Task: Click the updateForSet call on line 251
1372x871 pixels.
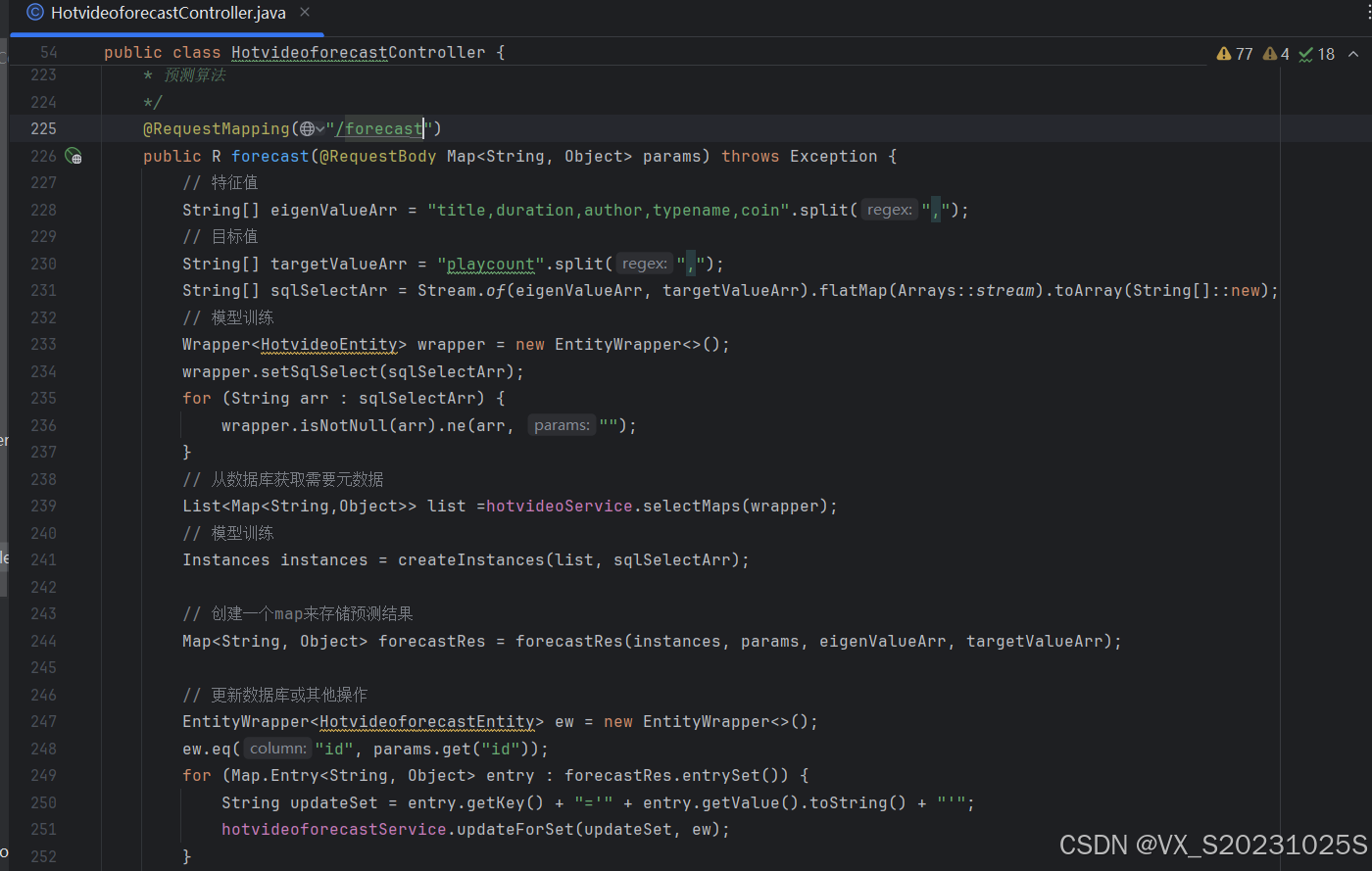Action: point(511,829)
